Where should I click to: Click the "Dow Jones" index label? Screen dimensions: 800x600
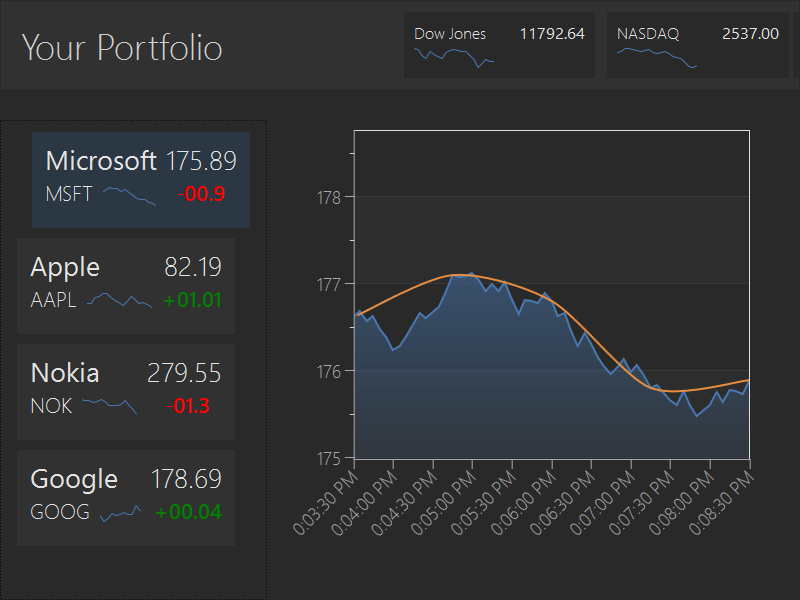point(449,34)
